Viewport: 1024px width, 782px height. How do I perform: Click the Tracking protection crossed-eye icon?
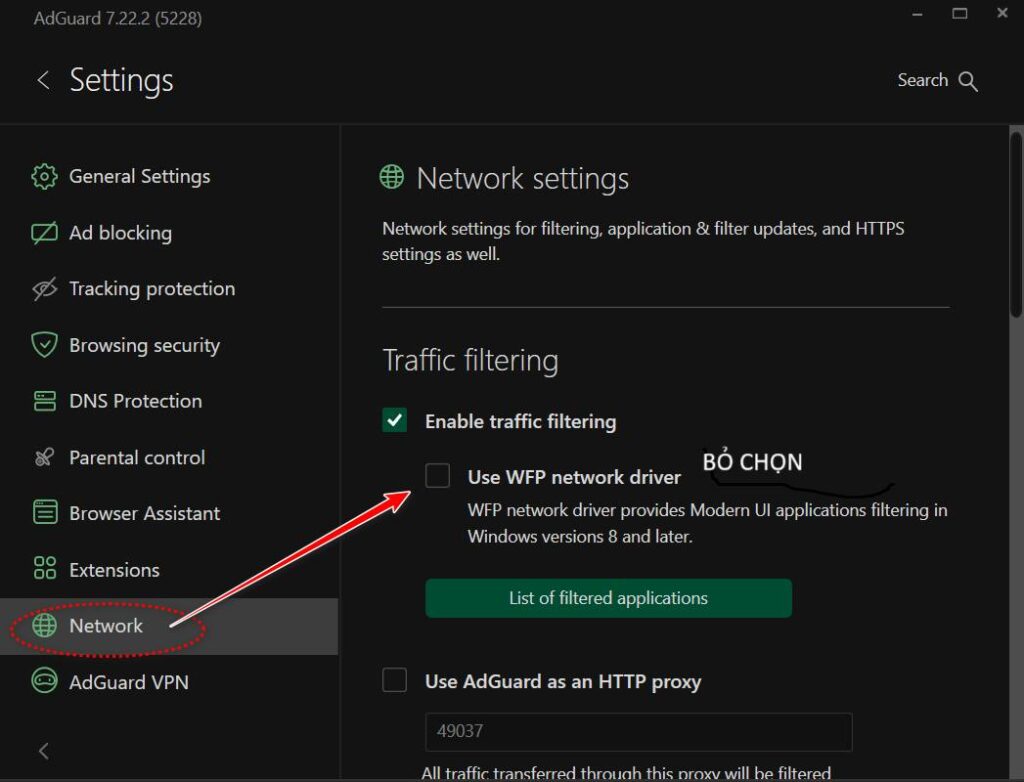pyautogui.click(x=44, y=289)
